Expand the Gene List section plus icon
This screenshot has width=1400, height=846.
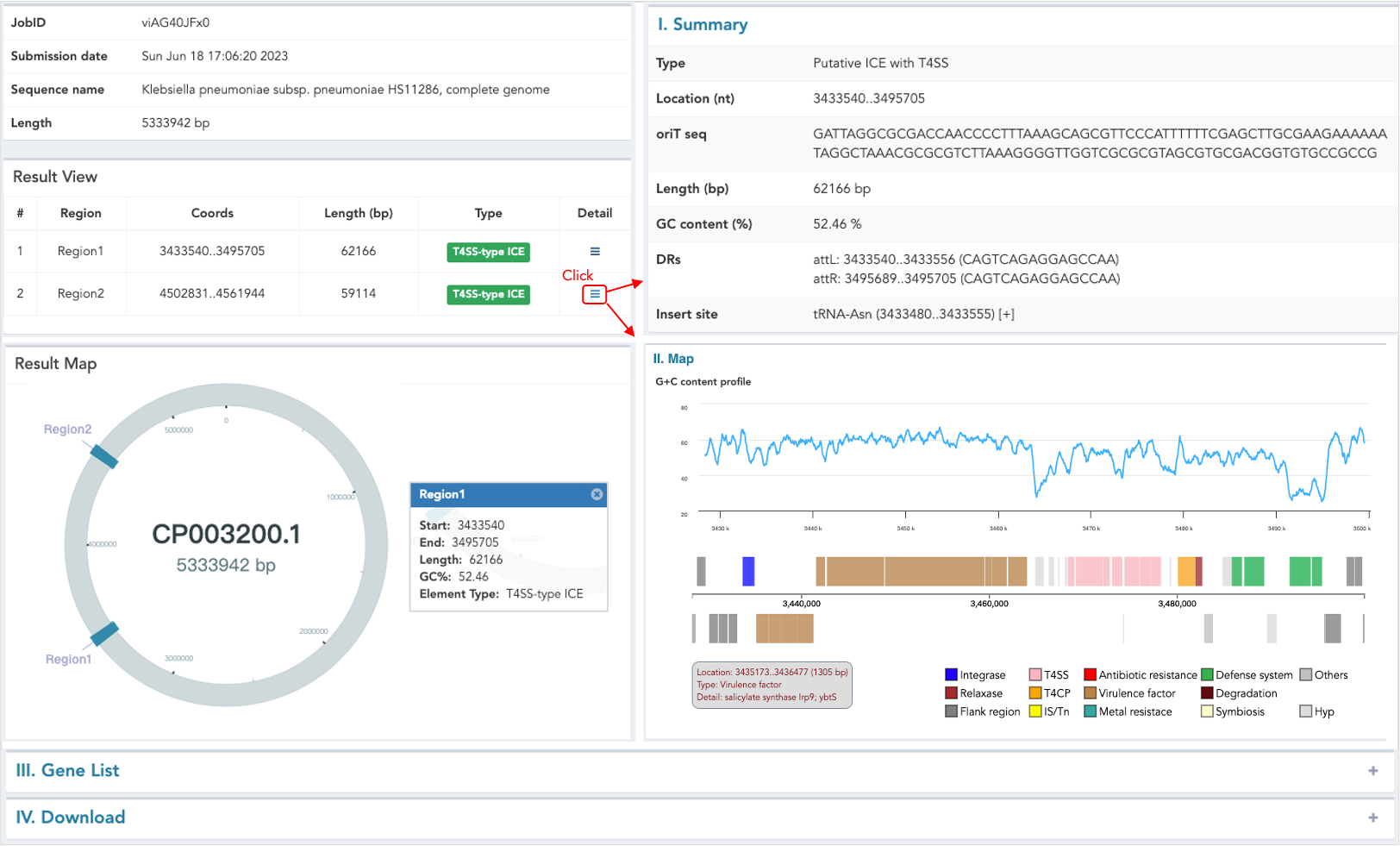[1372, 771]
